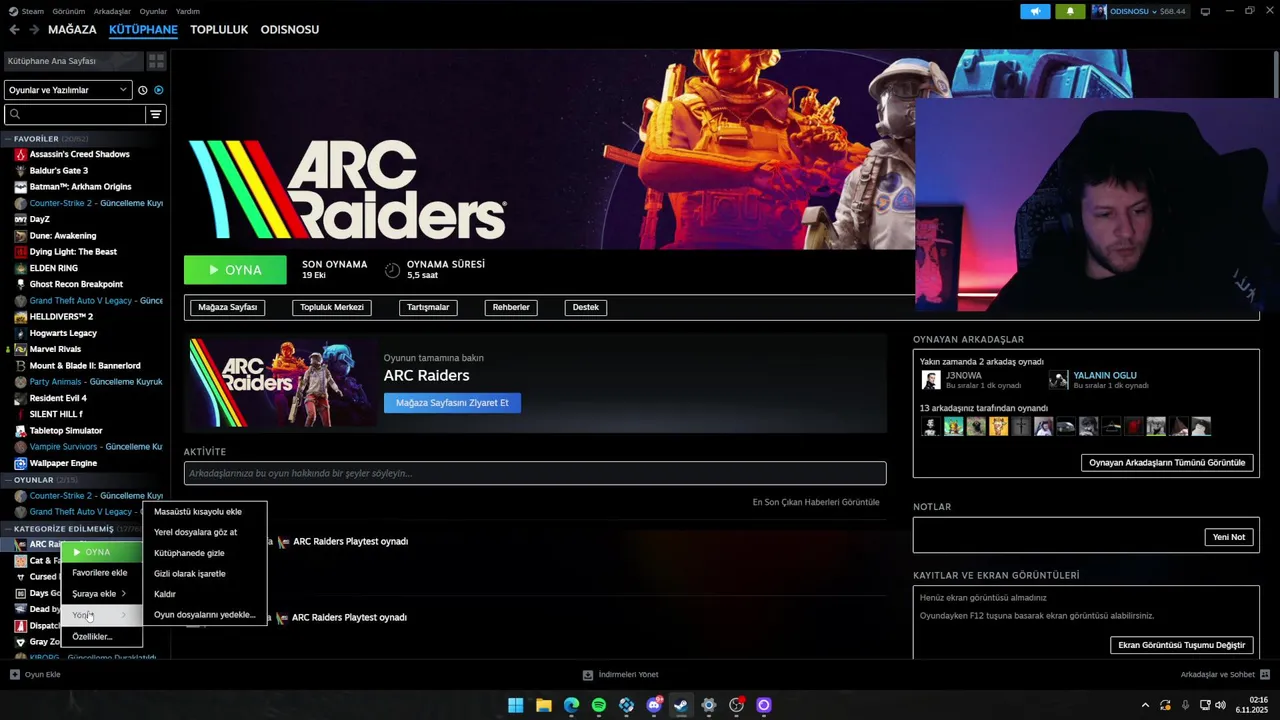Screen dimensions: 1280x720
Task: Select HELLDIVERS 2 icon in library
Action: [20, 317]
